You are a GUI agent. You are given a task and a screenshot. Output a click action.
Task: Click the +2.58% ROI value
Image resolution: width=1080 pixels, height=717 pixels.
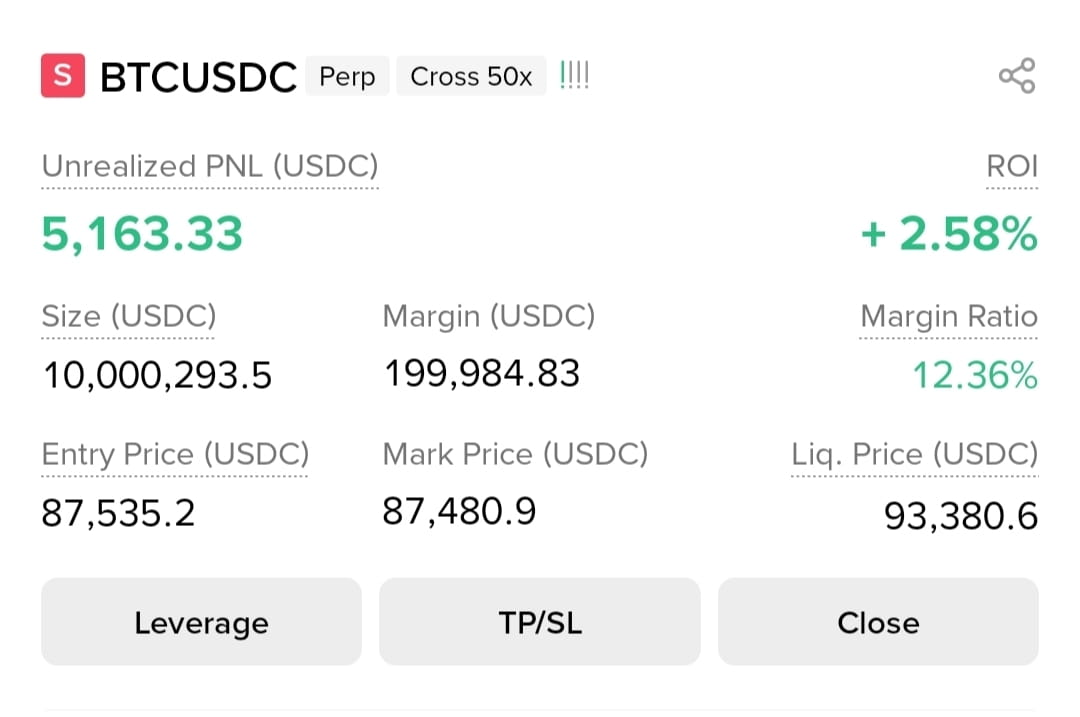coord(949,234)
